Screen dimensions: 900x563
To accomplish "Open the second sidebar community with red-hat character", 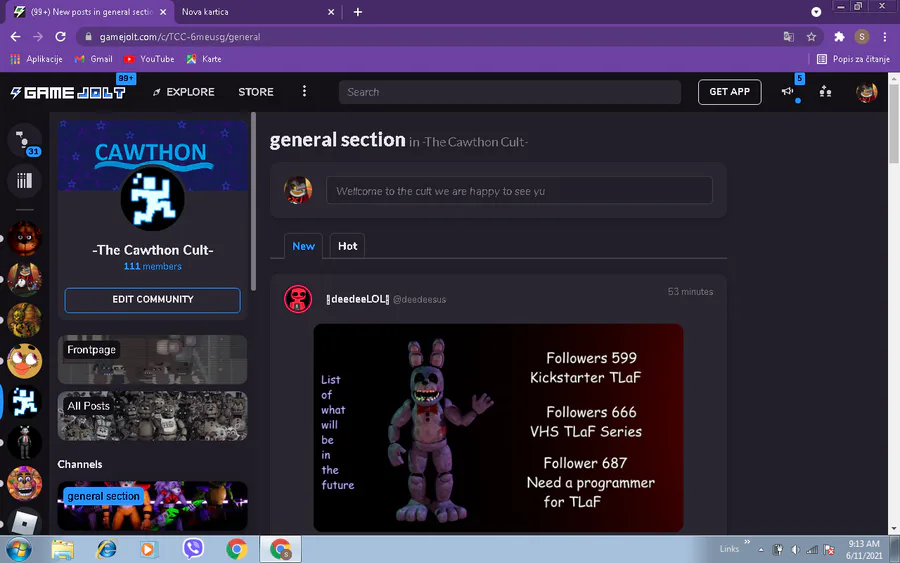I will (x=24, y=279).
